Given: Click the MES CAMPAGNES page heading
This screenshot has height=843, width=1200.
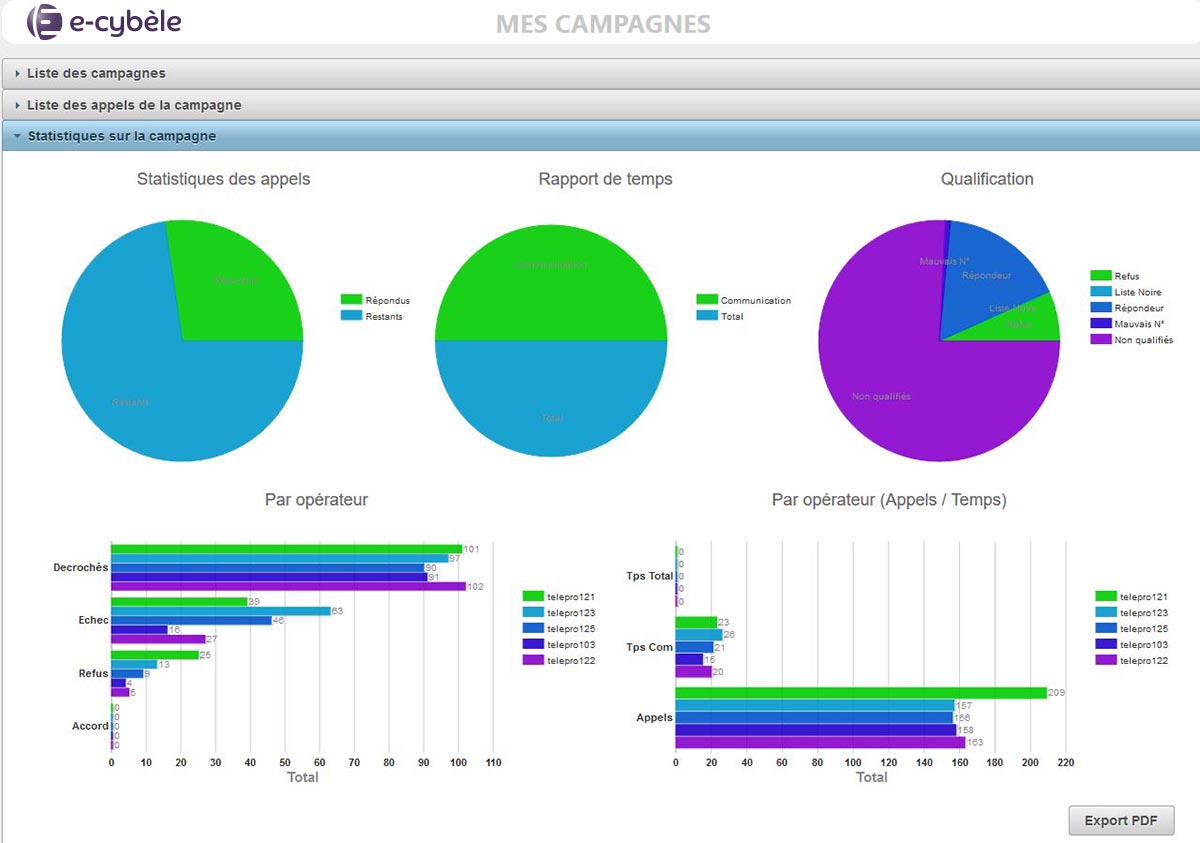Looking at the screenshot, I should tap(603, 24).
